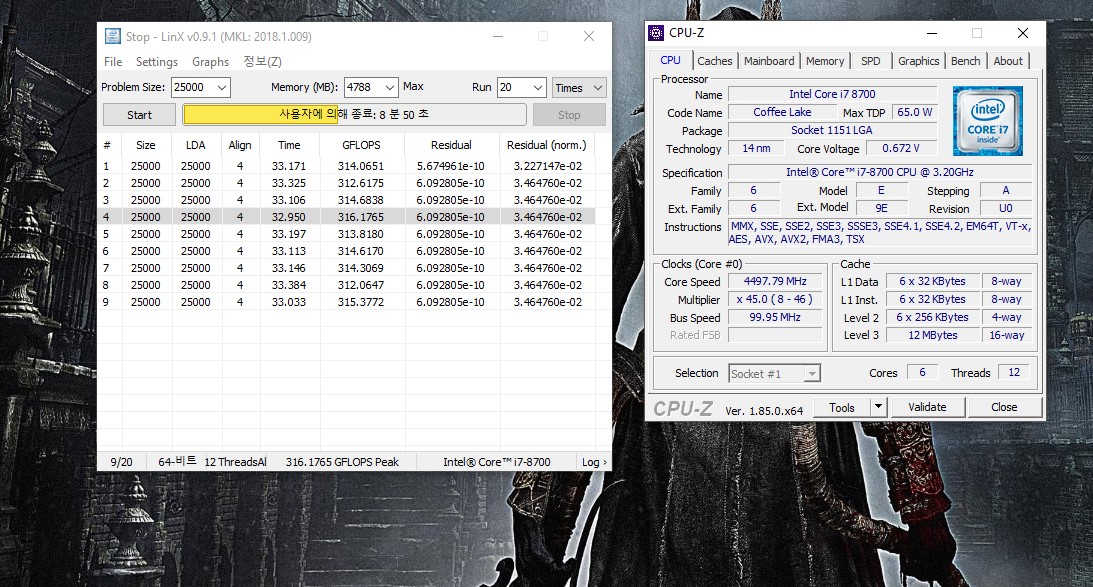Click the Align column header
Image resolution: width=1093 pixels, height=587 pixels.
tap(240, 145)
